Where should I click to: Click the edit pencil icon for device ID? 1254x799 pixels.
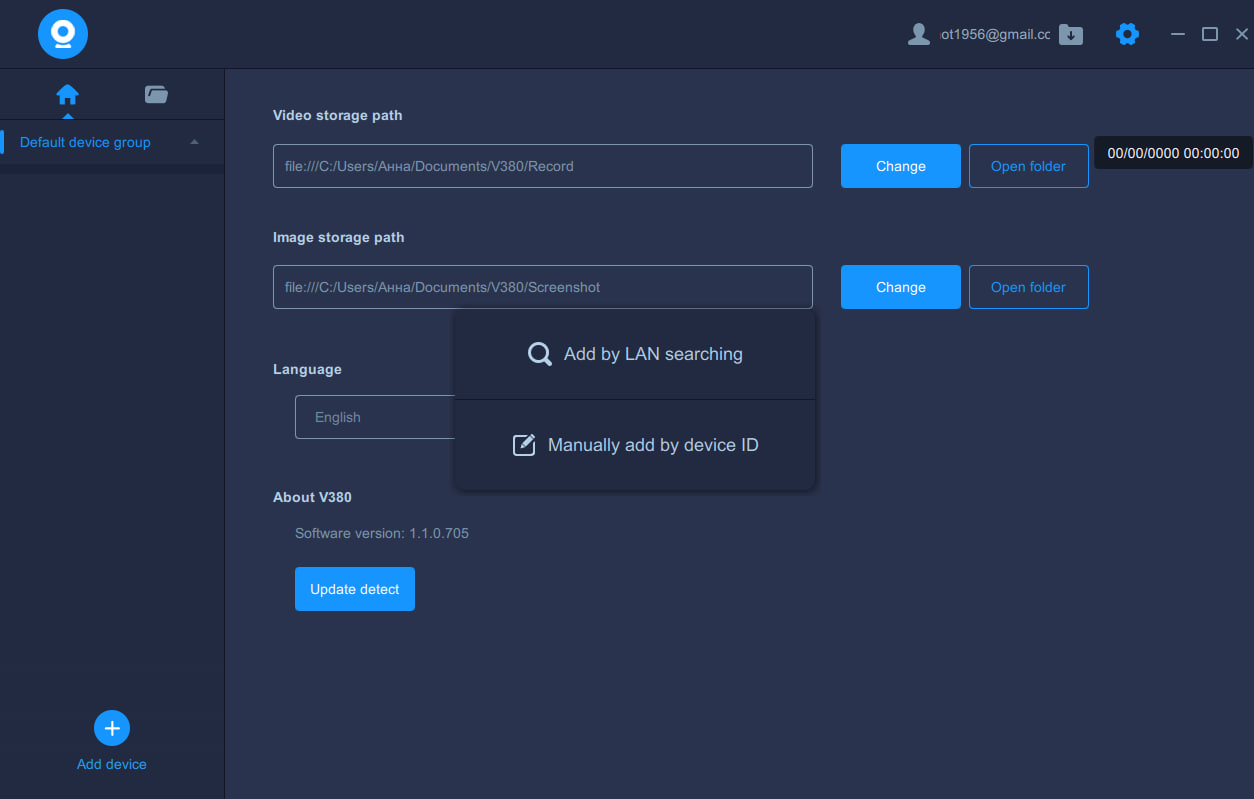click(x=524, y=445)
